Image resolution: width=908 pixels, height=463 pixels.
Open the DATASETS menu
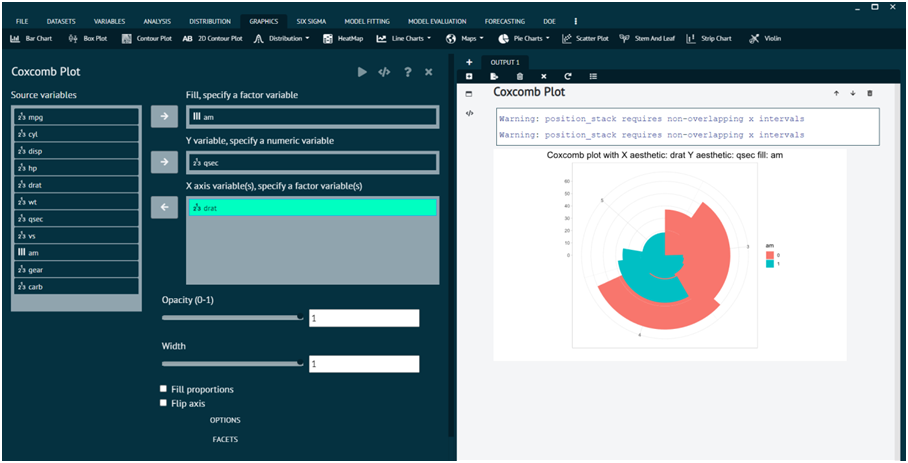(61, 21)
